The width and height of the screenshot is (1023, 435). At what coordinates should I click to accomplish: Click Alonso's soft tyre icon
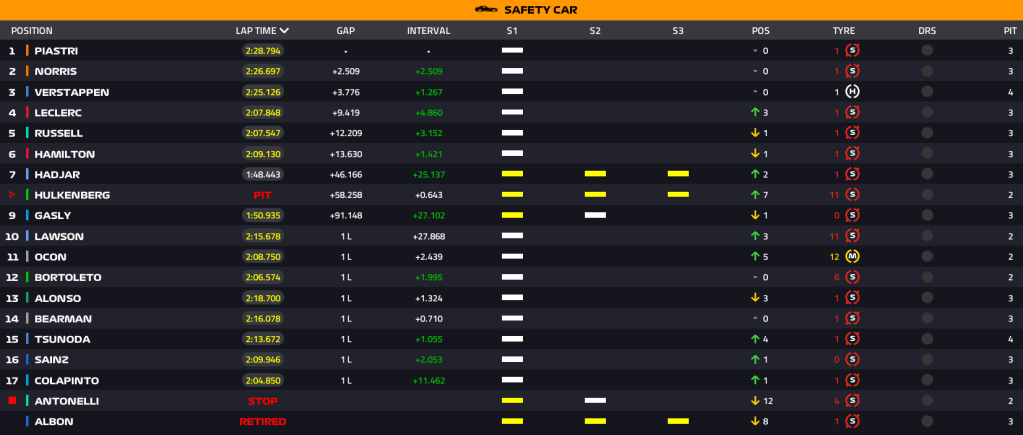click(x=852, y=298)
